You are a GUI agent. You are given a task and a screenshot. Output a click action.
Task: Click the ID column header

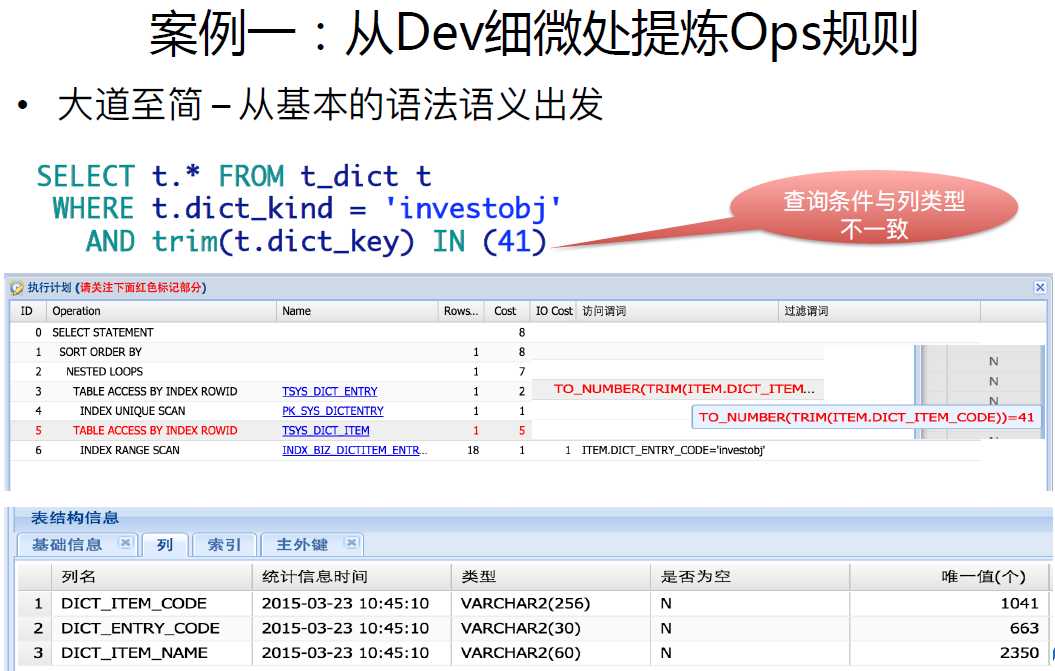[27, 311]
